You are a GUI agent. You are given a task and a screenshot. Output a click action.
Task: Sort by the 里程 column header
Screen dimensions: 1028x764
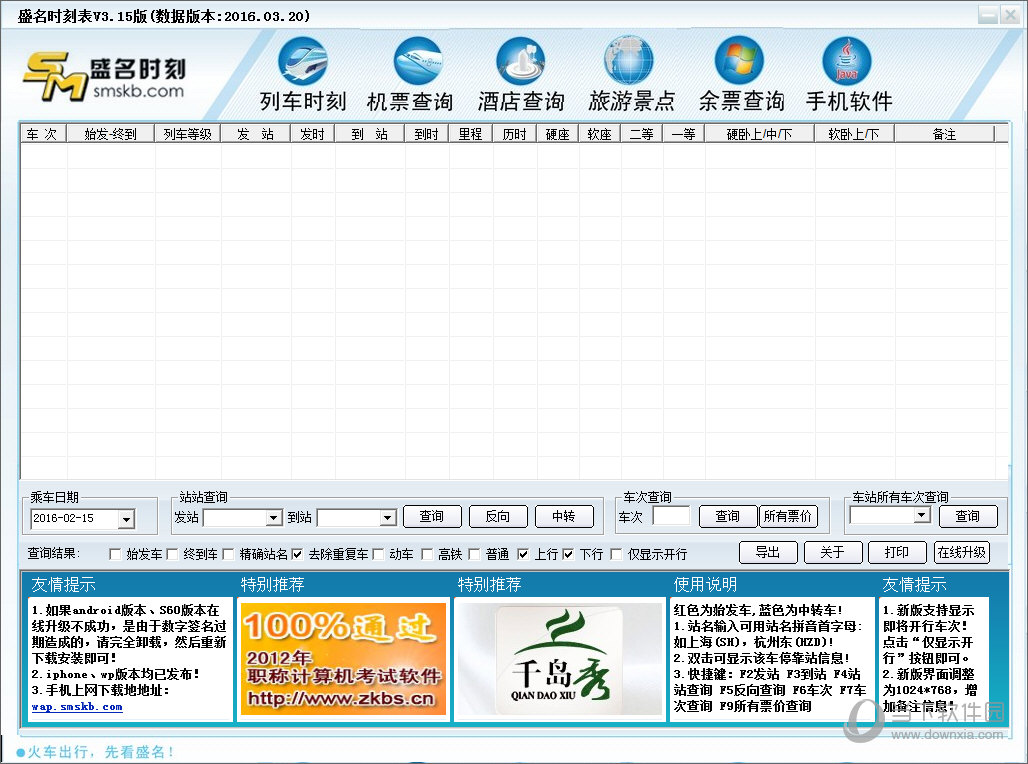471,134
